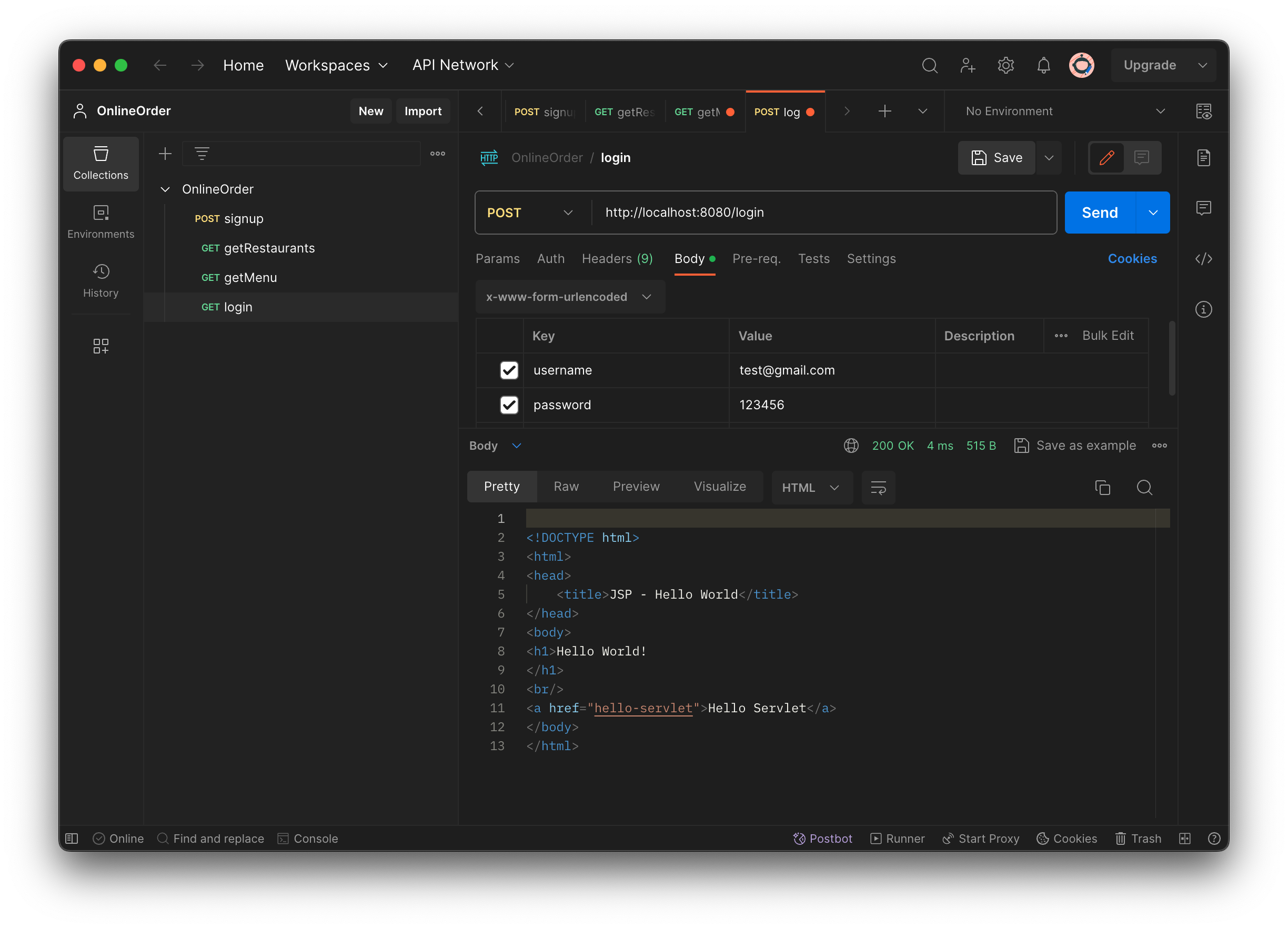Enable Body dot indicator tab toggle
Viewport: 1288px width, 929px height.
693,258
